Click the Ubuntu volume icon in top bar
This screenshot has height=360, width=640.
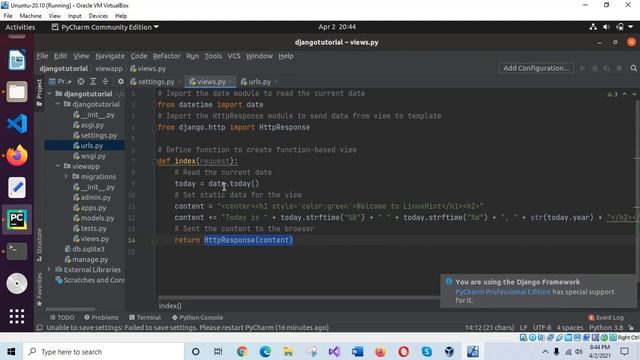pos(606,27)
